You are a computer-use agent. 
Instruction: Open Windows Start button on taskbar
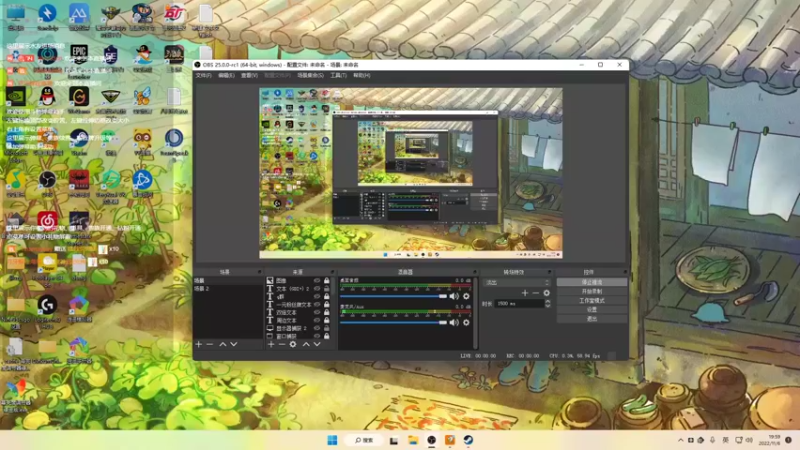pos(332,440)
